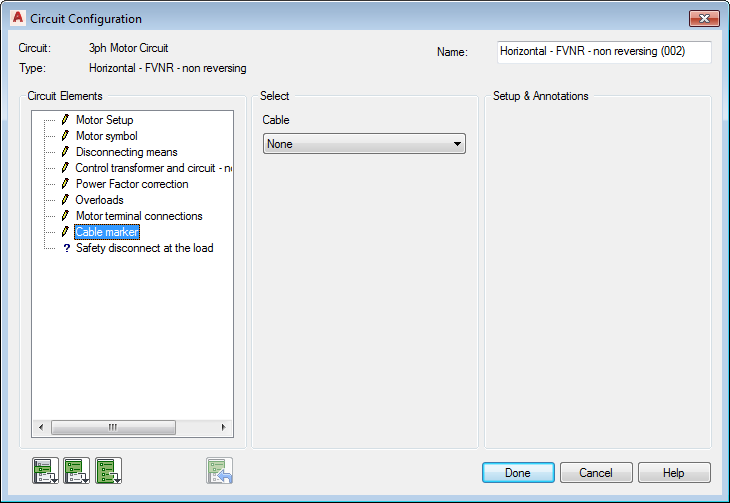Select Control transformer and circuit item
Viewport: 730px width, 503px height.
coord(154,168)
